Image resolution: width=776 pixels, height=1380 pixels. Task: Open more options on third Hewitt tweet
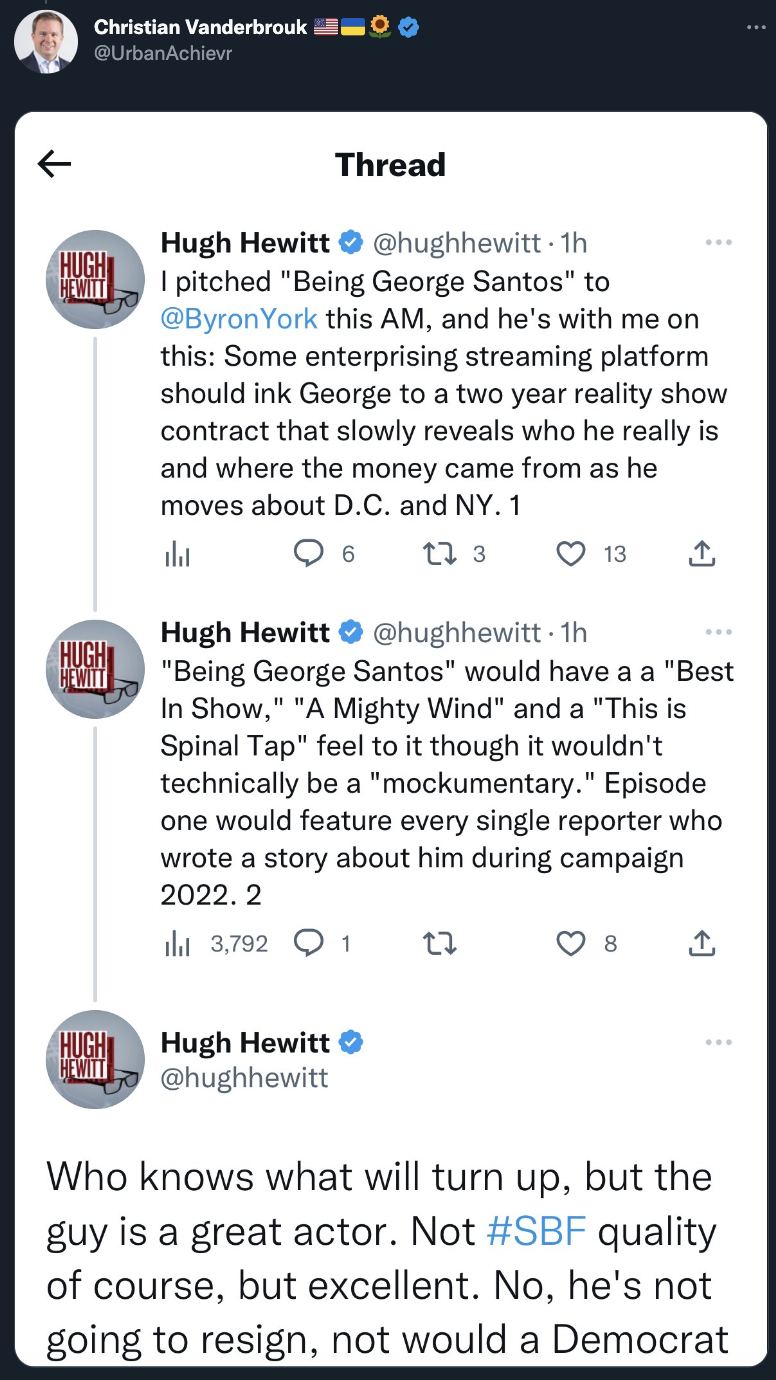coord(718,1042)
